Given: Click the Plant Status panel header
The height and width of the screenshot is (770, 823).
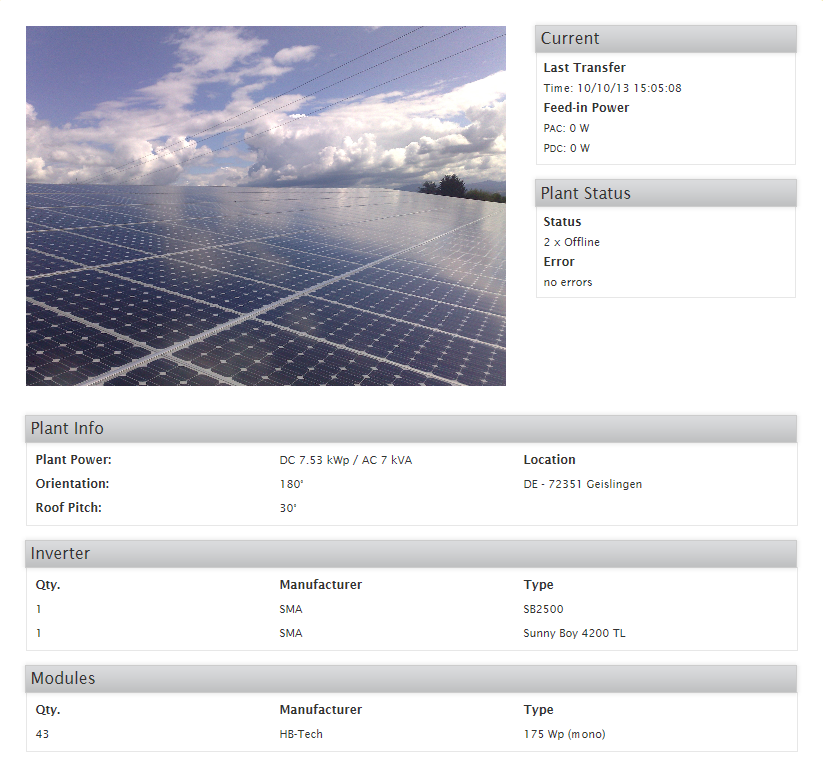Looking at the screenshot, I should point(666,193).
